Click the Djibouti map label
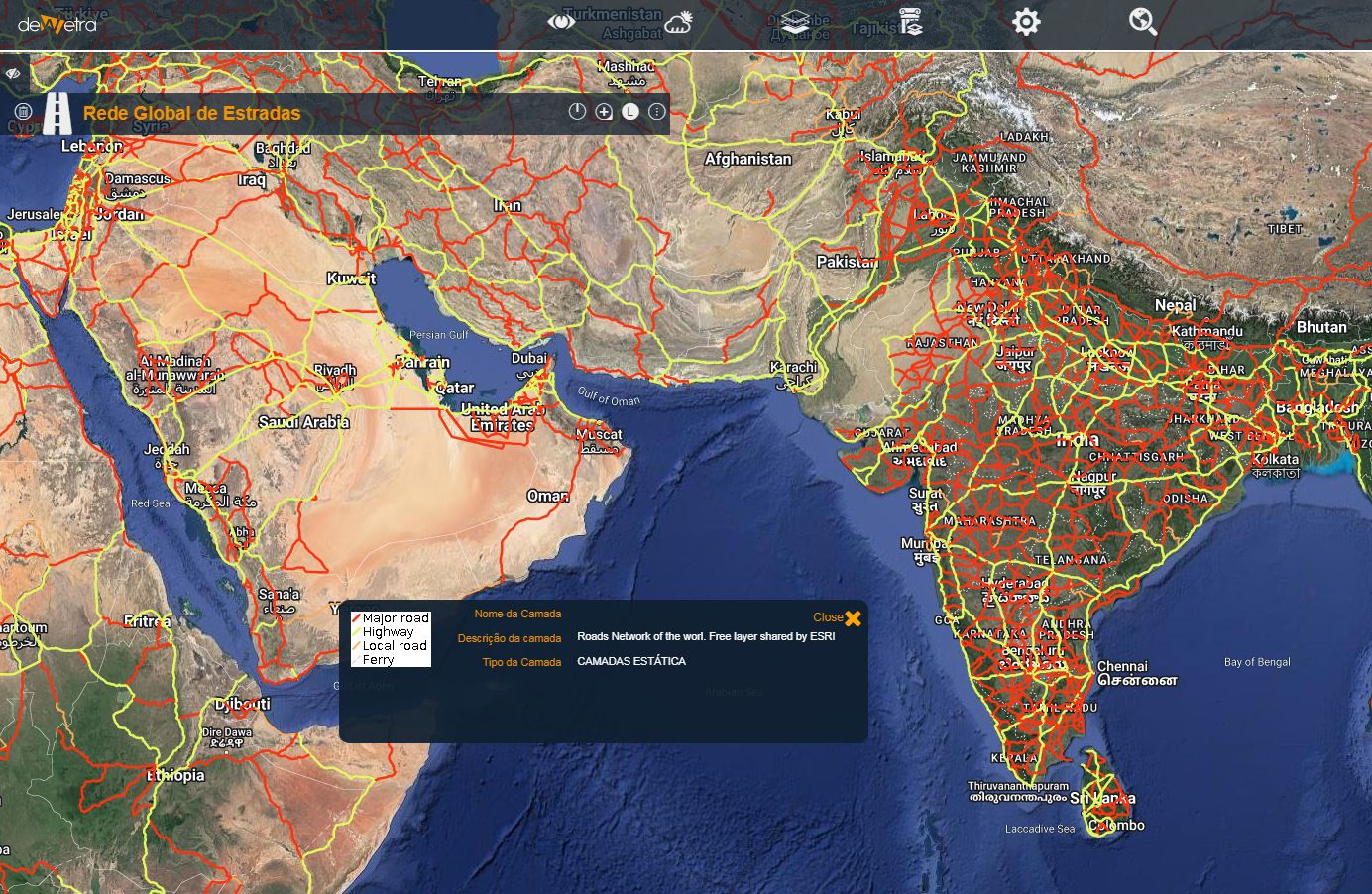This screenshot has width=1372, height=894. (x=242, y=704)
